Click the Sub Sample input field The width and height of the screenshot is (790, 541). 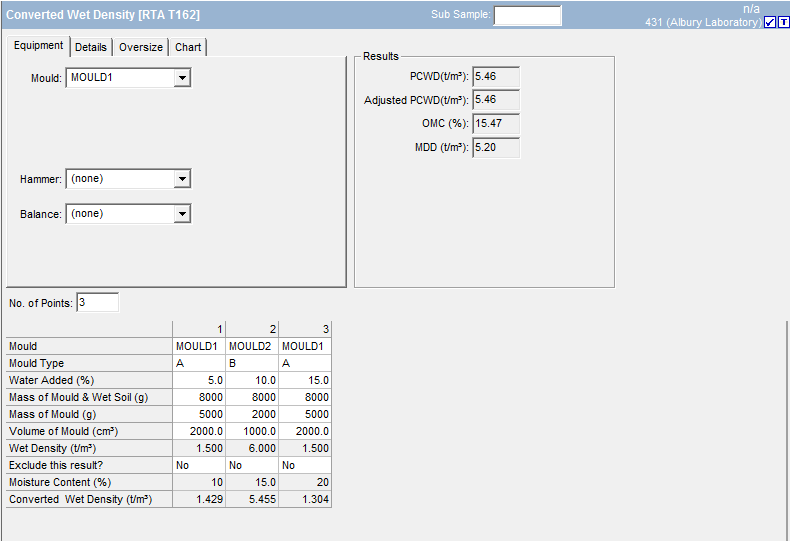pos(527,15)
